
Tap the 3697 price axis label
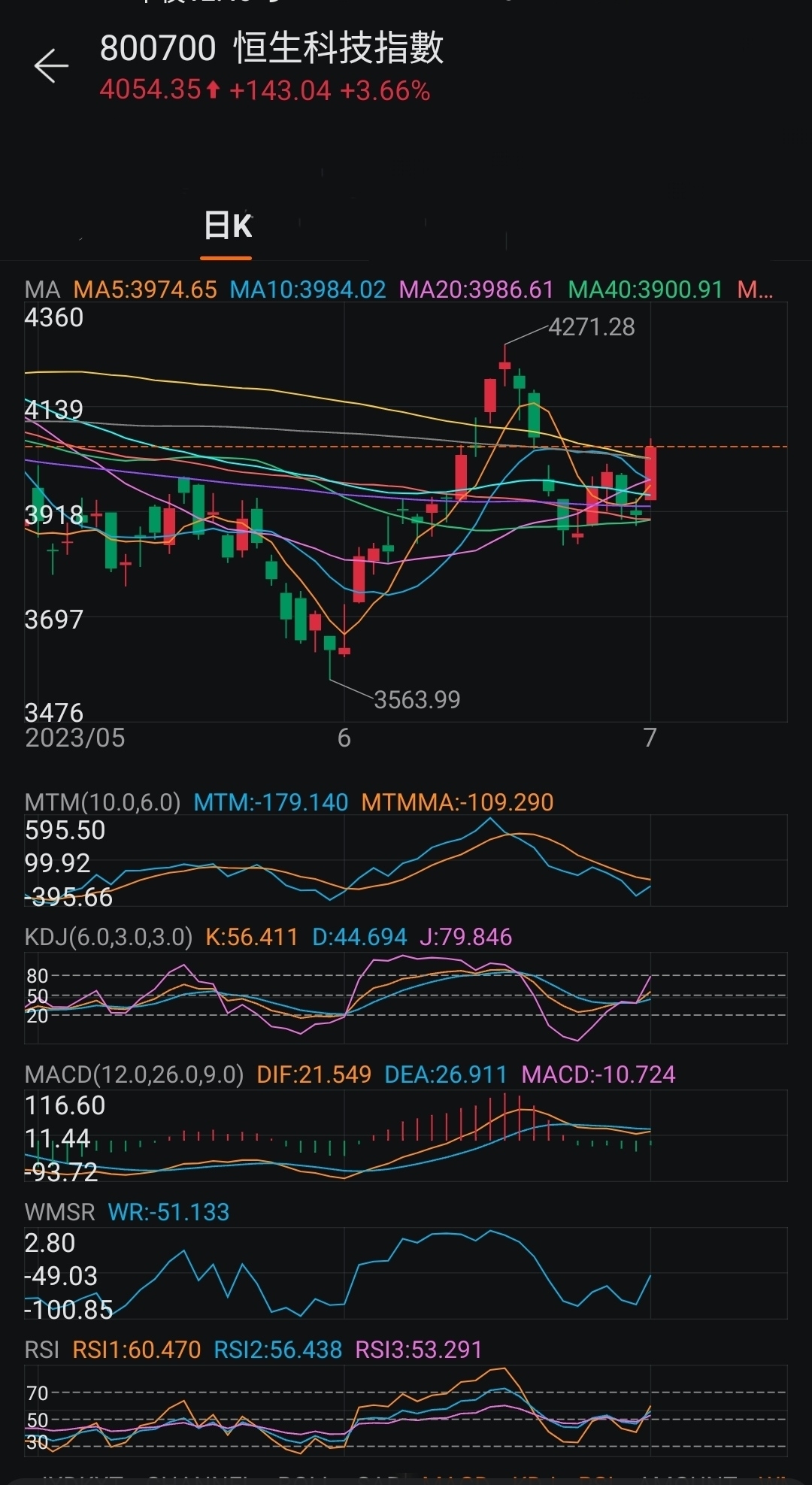pos(54,620)
